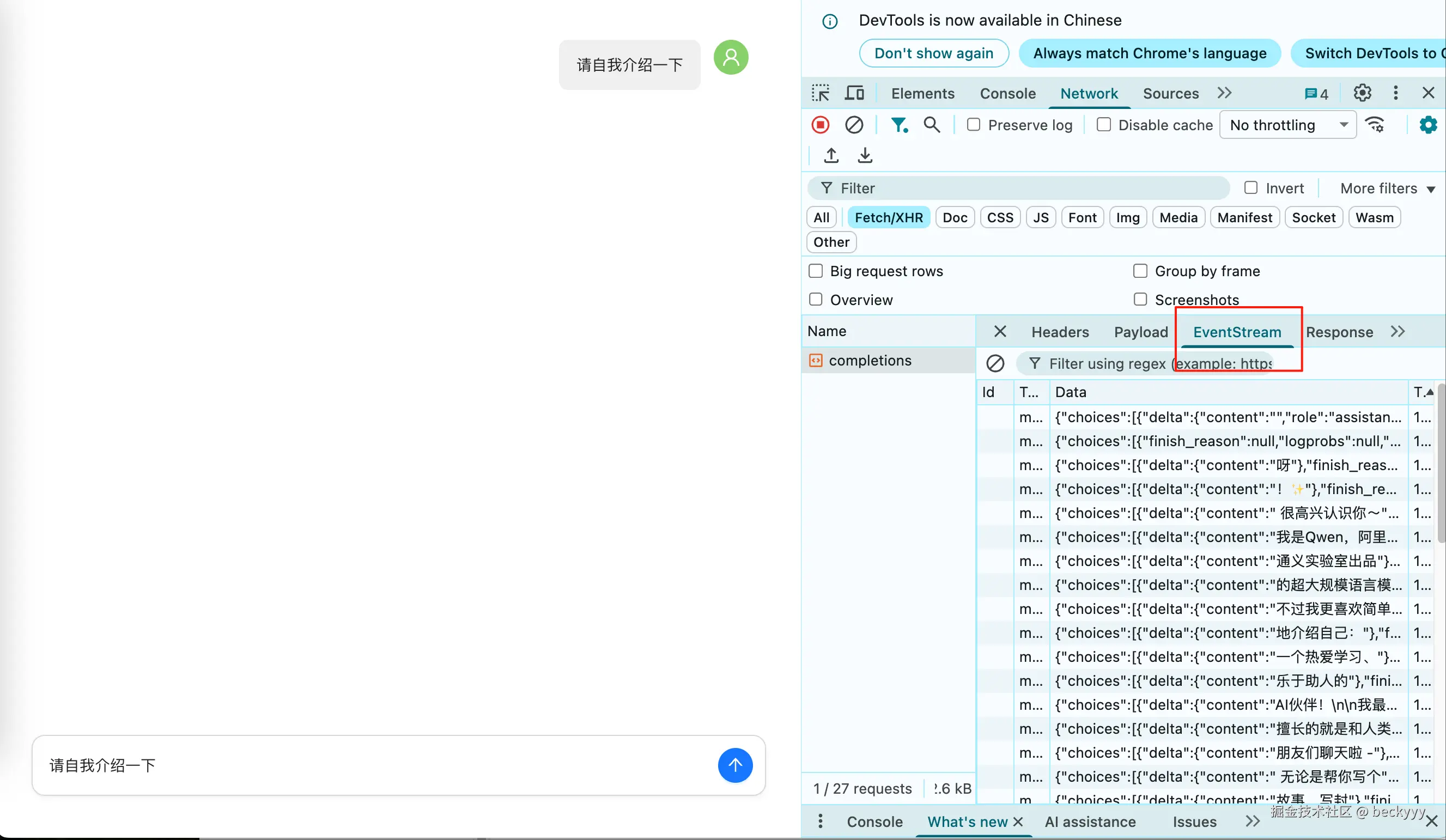
Task: Click the import HAR upload icon
Action: [831, 155]
